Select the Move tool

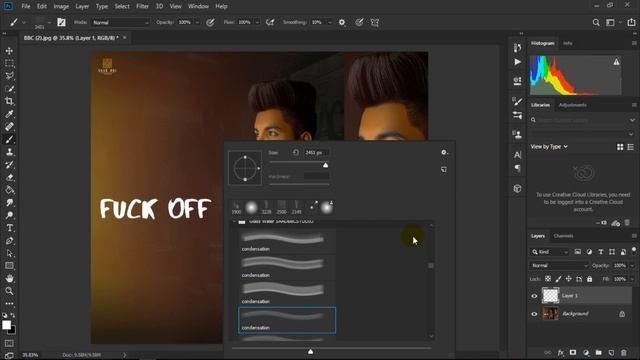point(9,51)
